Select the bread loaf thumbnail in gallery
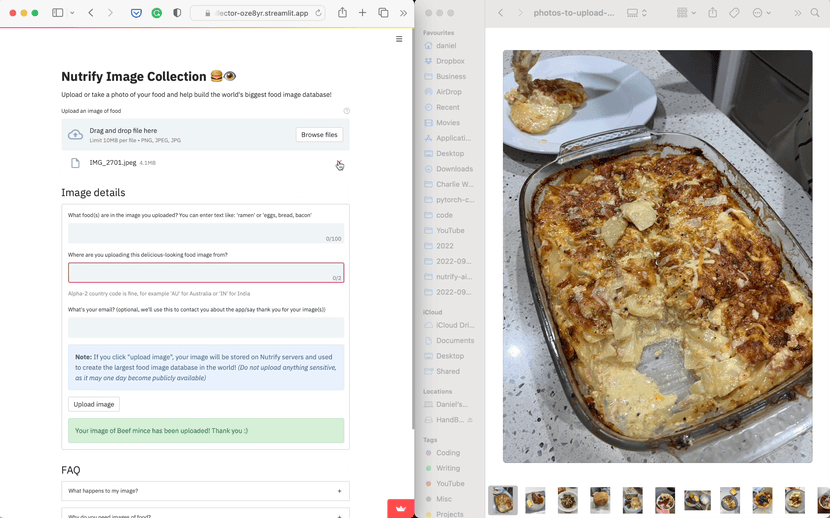The height and width of the screenshot is (518, 830). point(600,500)
